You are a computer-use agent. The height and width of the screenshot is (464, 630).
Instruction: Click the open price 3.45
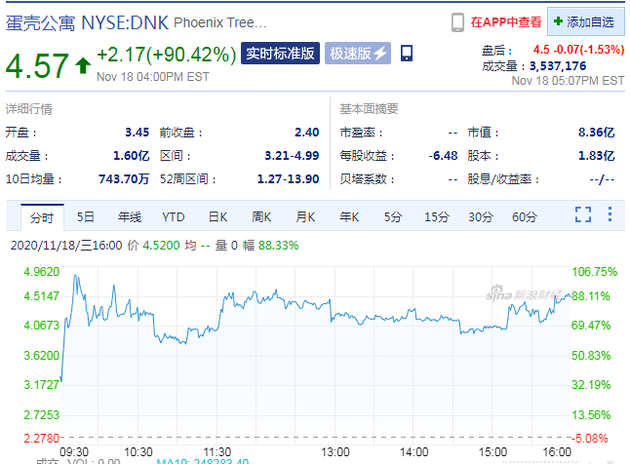(137, 132)
